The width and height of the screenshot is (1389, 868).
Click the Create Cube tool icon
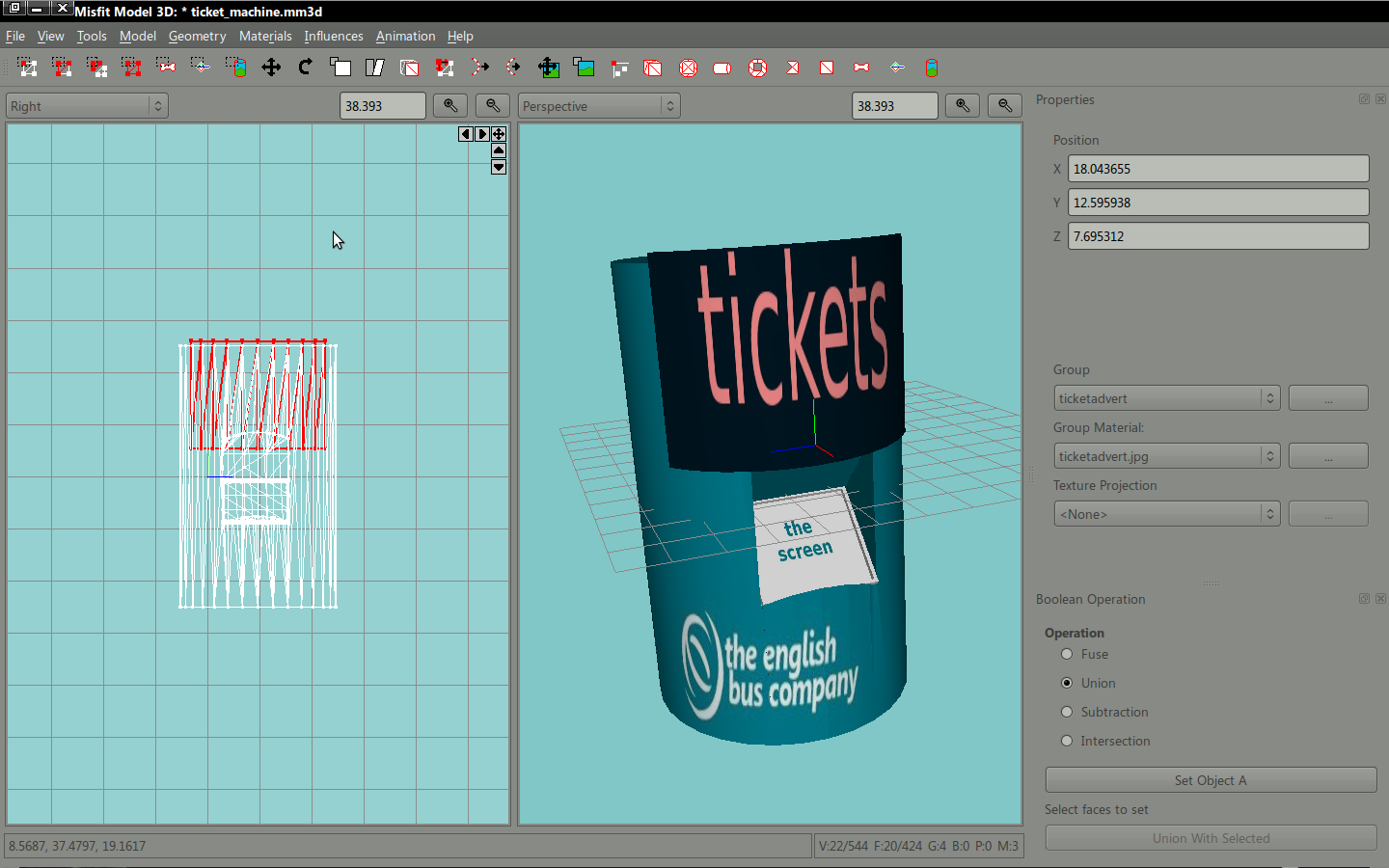pyautogui.click(x=653, y=68)
